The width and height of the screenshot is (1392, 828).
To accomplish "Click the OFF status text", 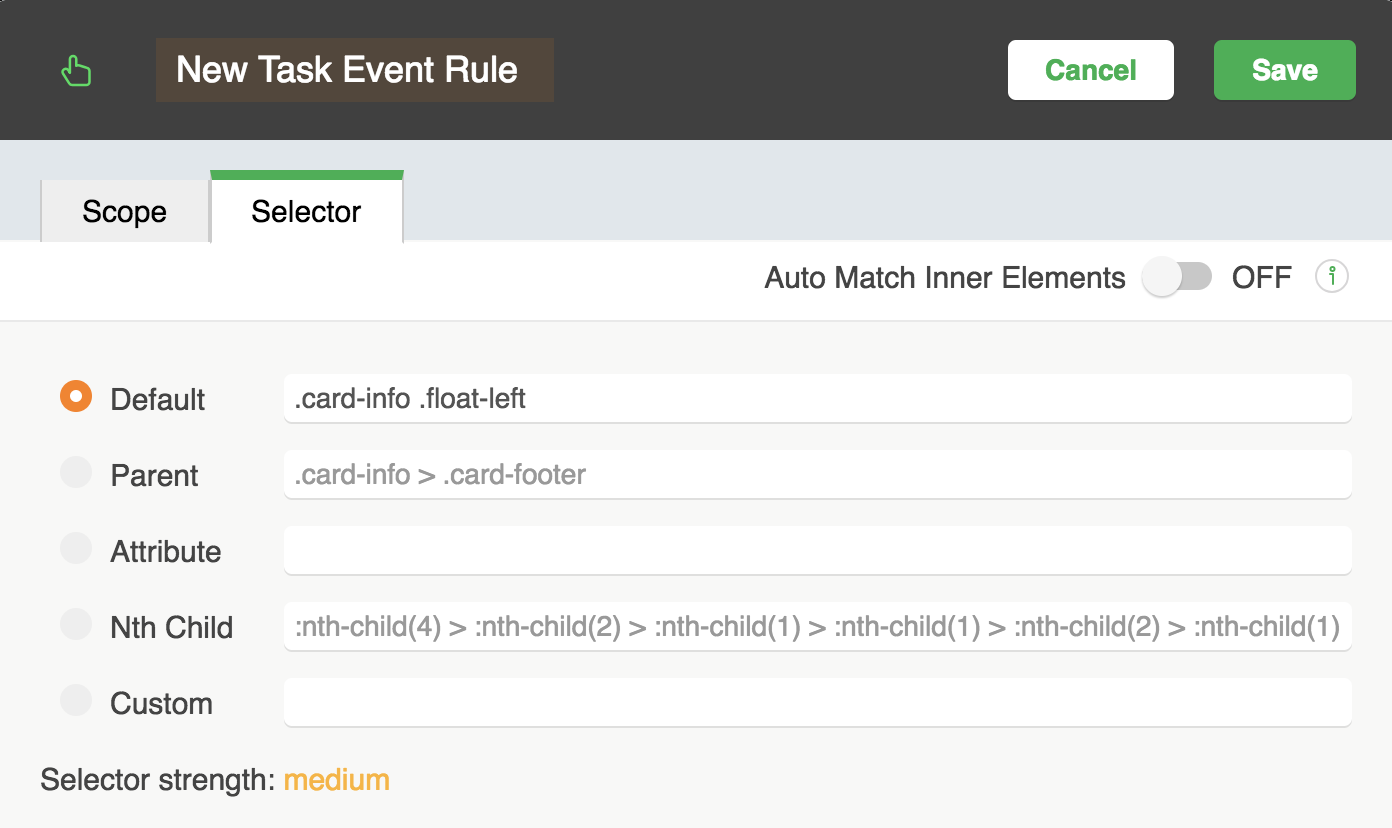I will click(x=1262, y=277).
